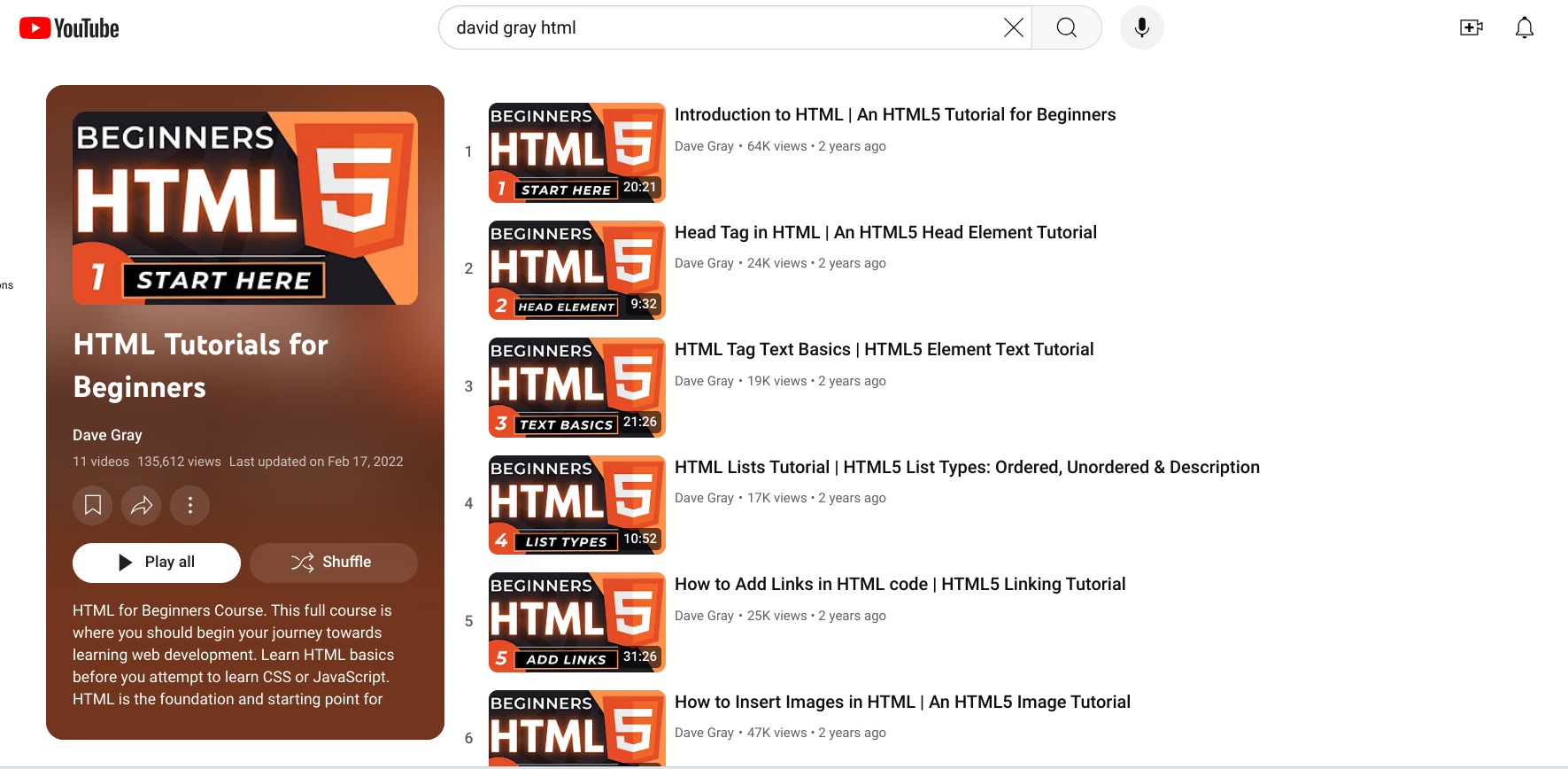The image size is (1568, 769).
Task: Open the Introduction to HTML video title
Action: point(895,114)
